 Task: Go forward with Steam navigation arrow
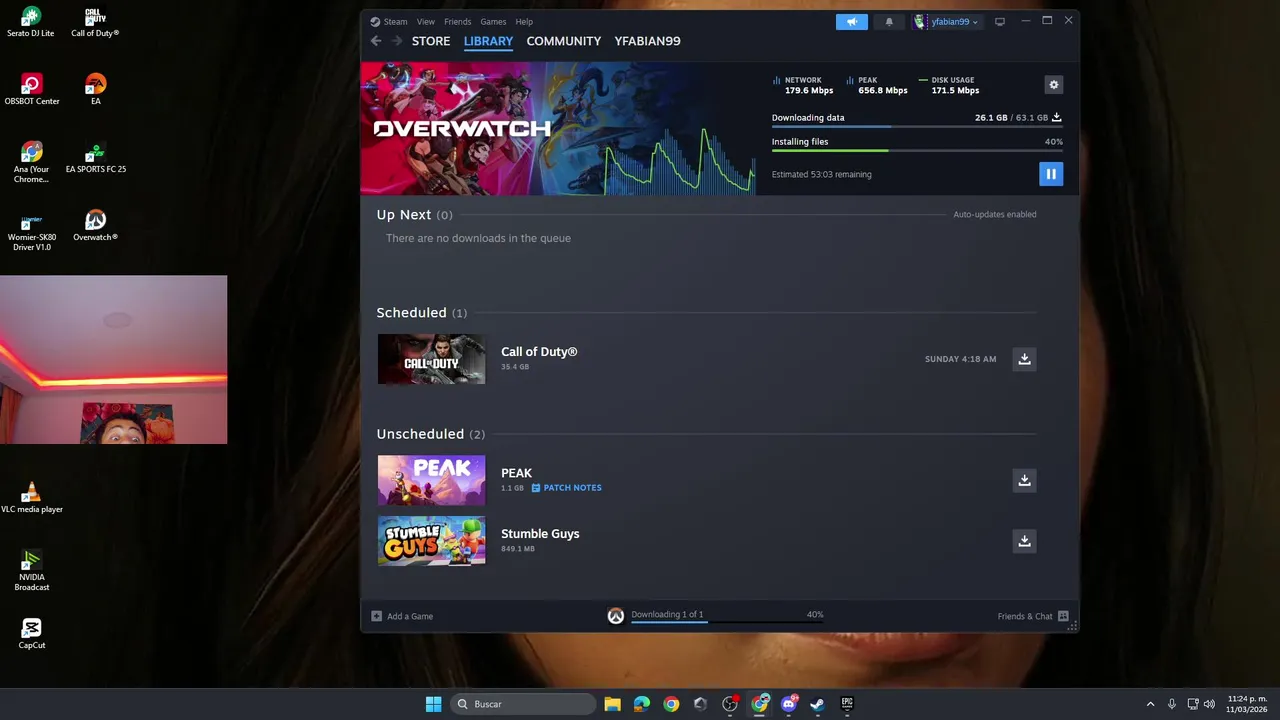coord(397,41)
